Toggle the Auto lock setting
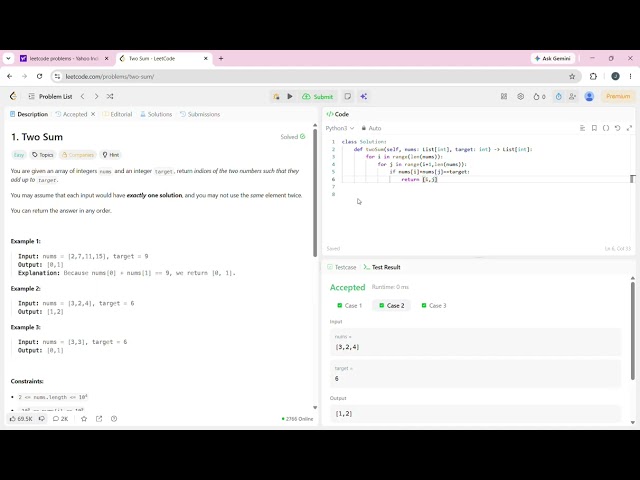 point(371,128)
